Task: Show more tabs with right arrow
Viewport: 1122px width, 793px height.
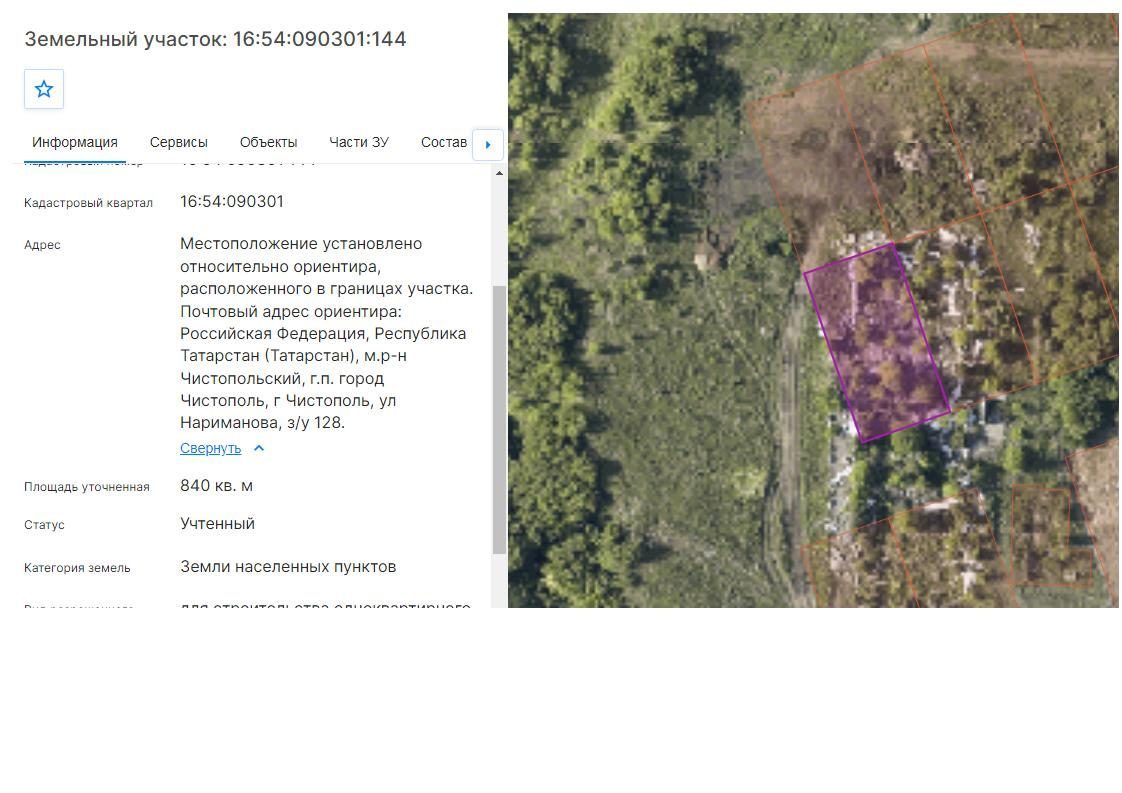Action: [x=488, y=145]
